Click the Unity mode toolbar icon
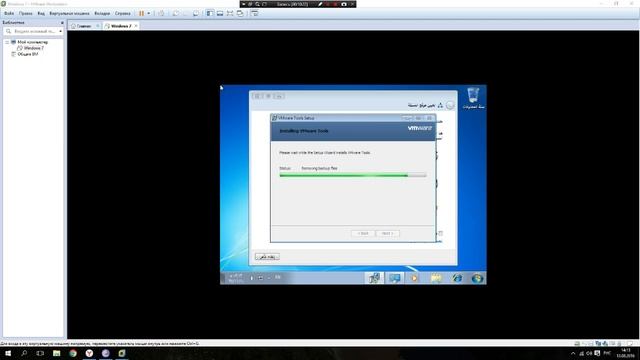 240,13
